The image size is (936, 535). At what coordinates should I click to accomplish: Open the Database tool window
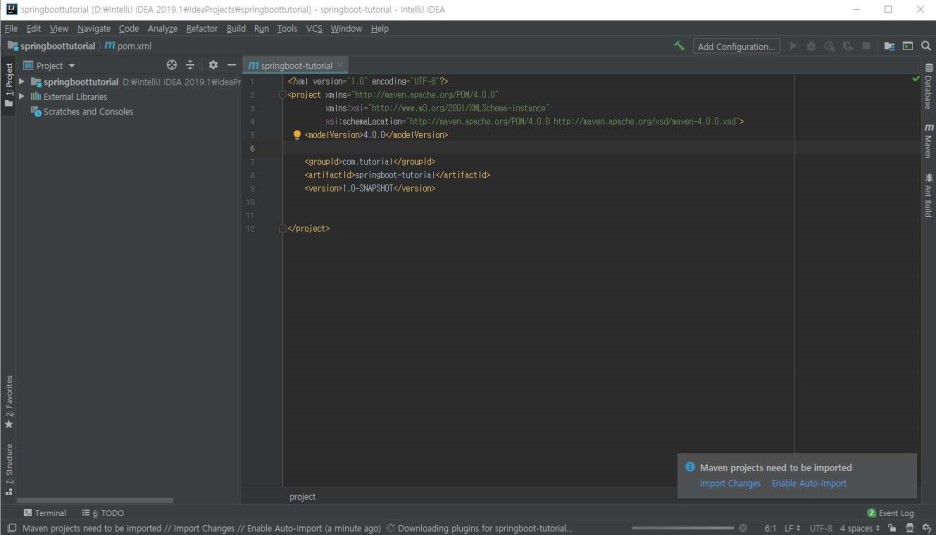pos(928,87)
